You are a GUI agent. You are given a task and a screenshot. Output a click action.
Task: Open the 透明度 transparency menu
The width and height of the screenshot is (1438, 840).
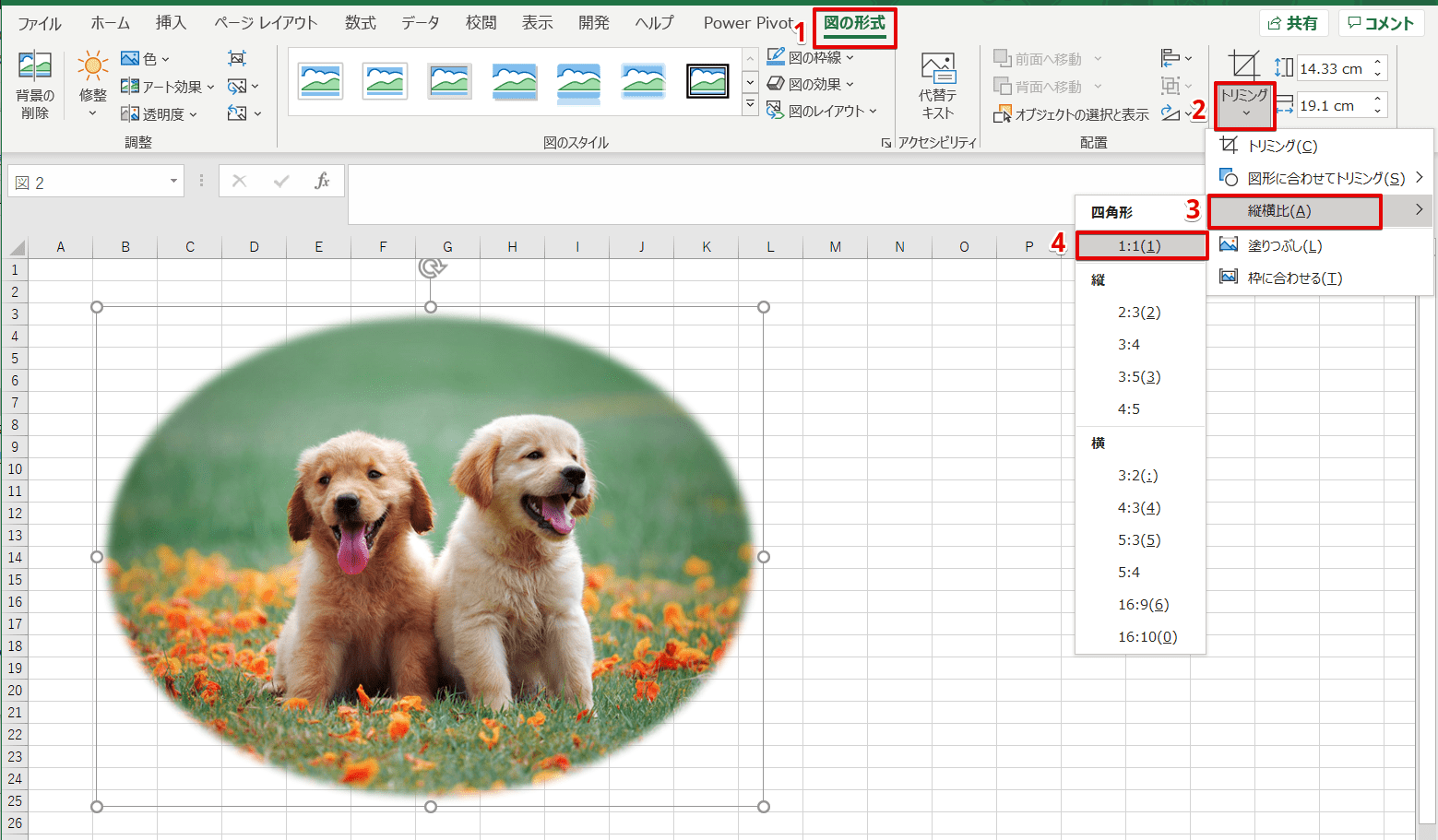[159, 114]
